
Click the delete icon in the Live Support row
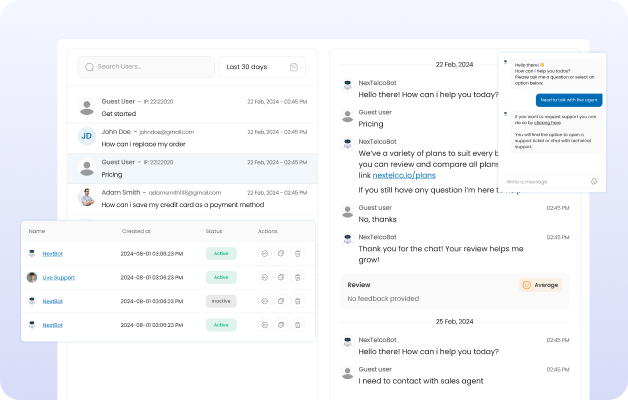pyautogui.click(x=297, y=277)
